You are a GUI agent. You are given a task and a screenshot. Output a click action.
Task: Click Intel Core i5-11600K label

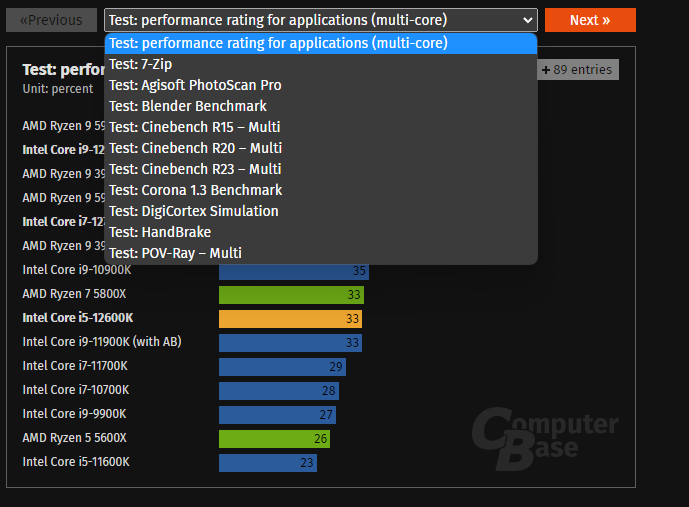click(x=76, y=462)
